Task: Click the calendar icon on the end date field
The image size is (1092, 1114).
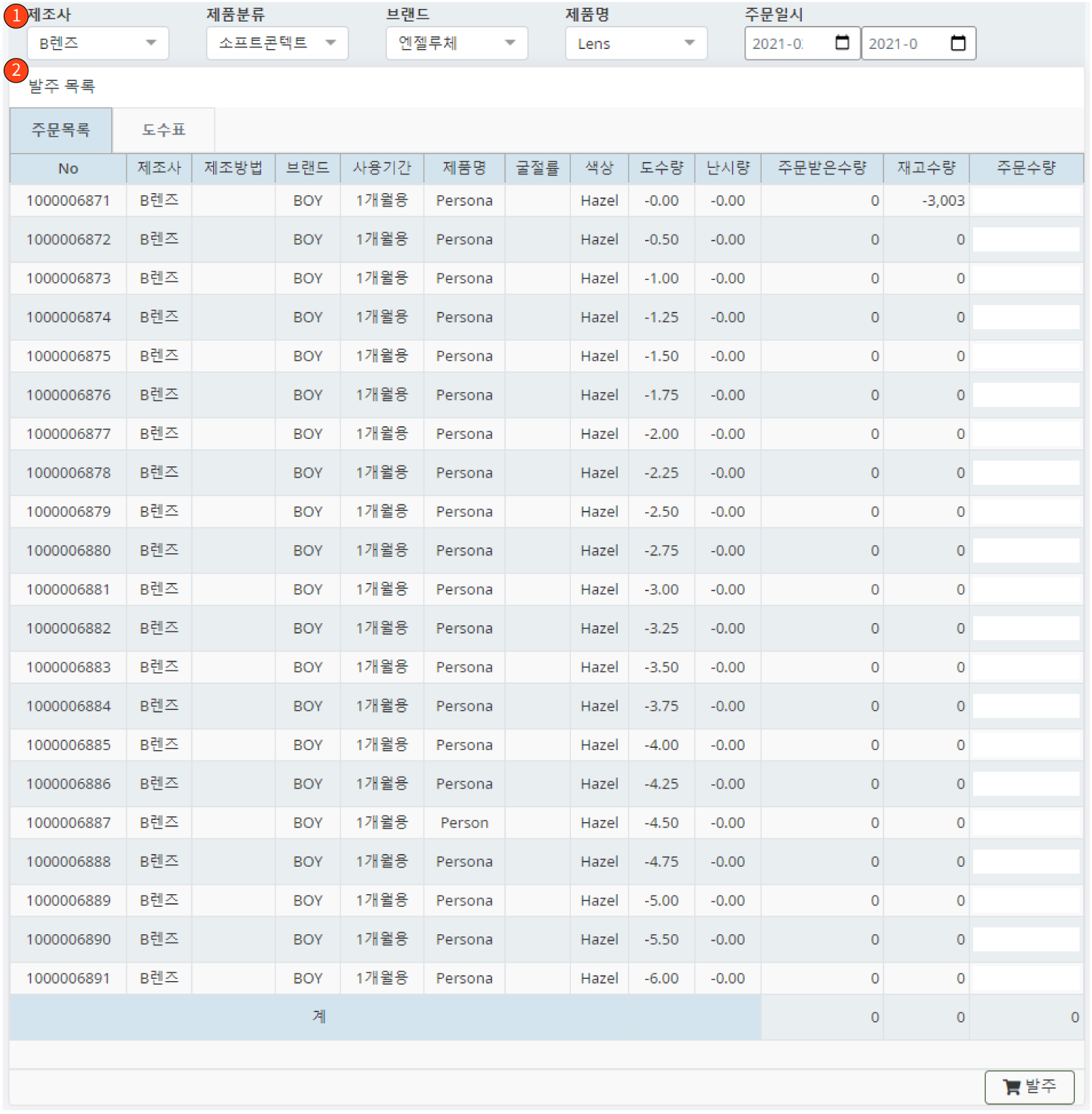Action: 958,42
